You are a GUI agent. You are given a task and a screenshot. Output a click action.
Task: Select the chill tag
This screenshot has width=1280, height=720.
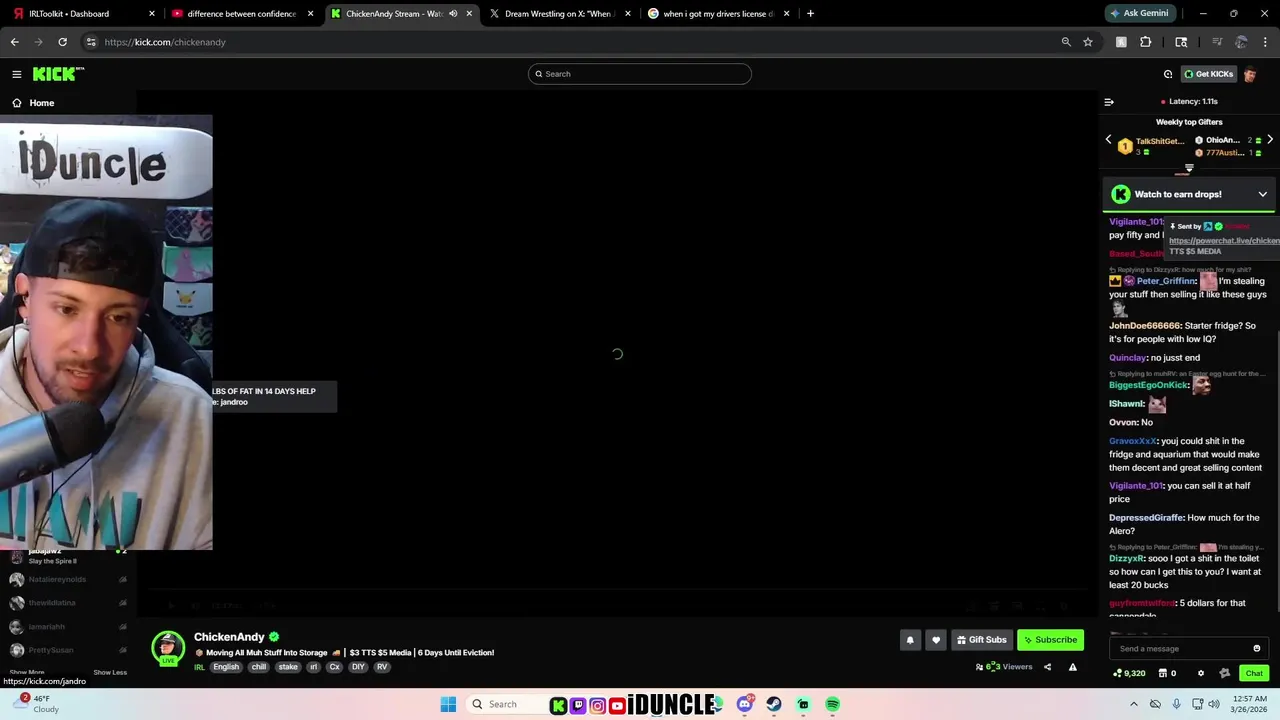[x=259, y=667]
